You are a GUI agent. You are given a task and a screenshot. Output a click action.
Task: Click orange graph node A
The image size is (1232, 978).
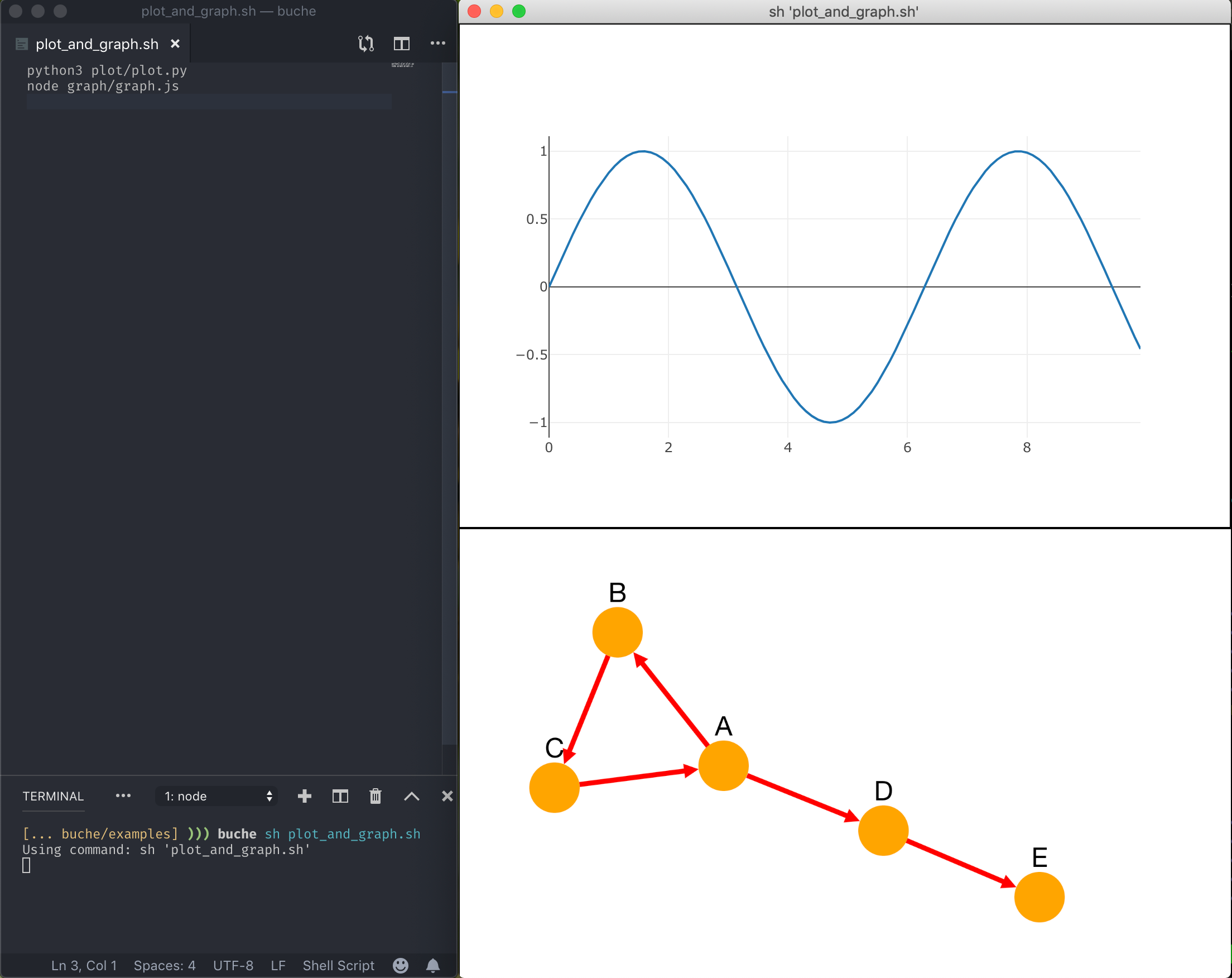point(724,765)
